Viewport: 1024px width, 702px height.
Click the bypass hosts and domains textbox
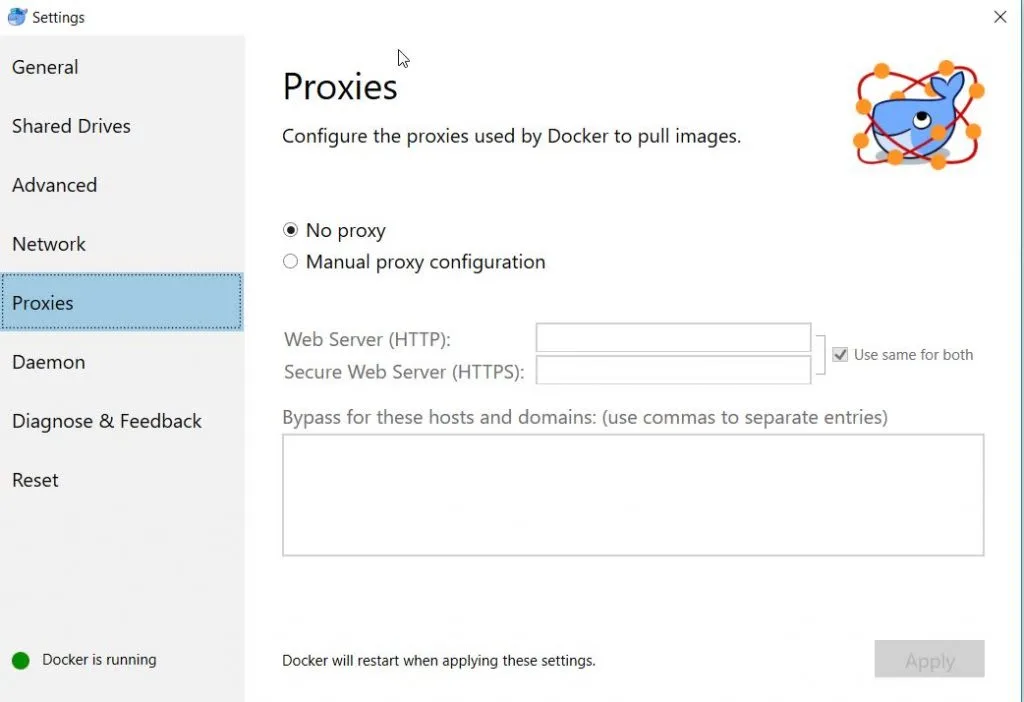pyautogui.click(x=632, y=494)
